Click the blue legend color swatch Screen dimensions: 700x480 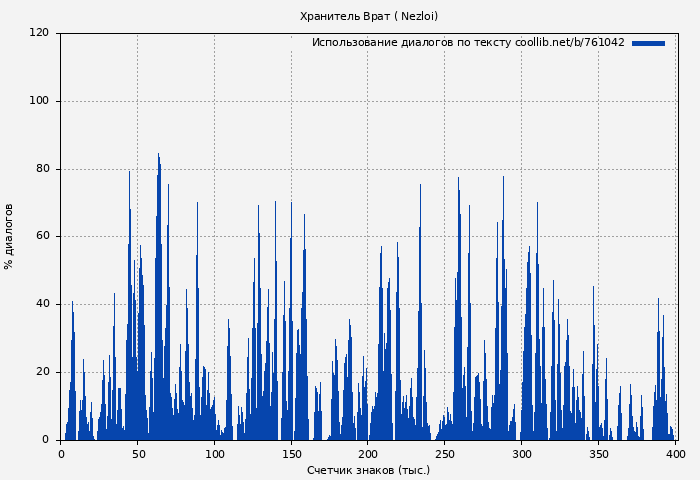648,43
